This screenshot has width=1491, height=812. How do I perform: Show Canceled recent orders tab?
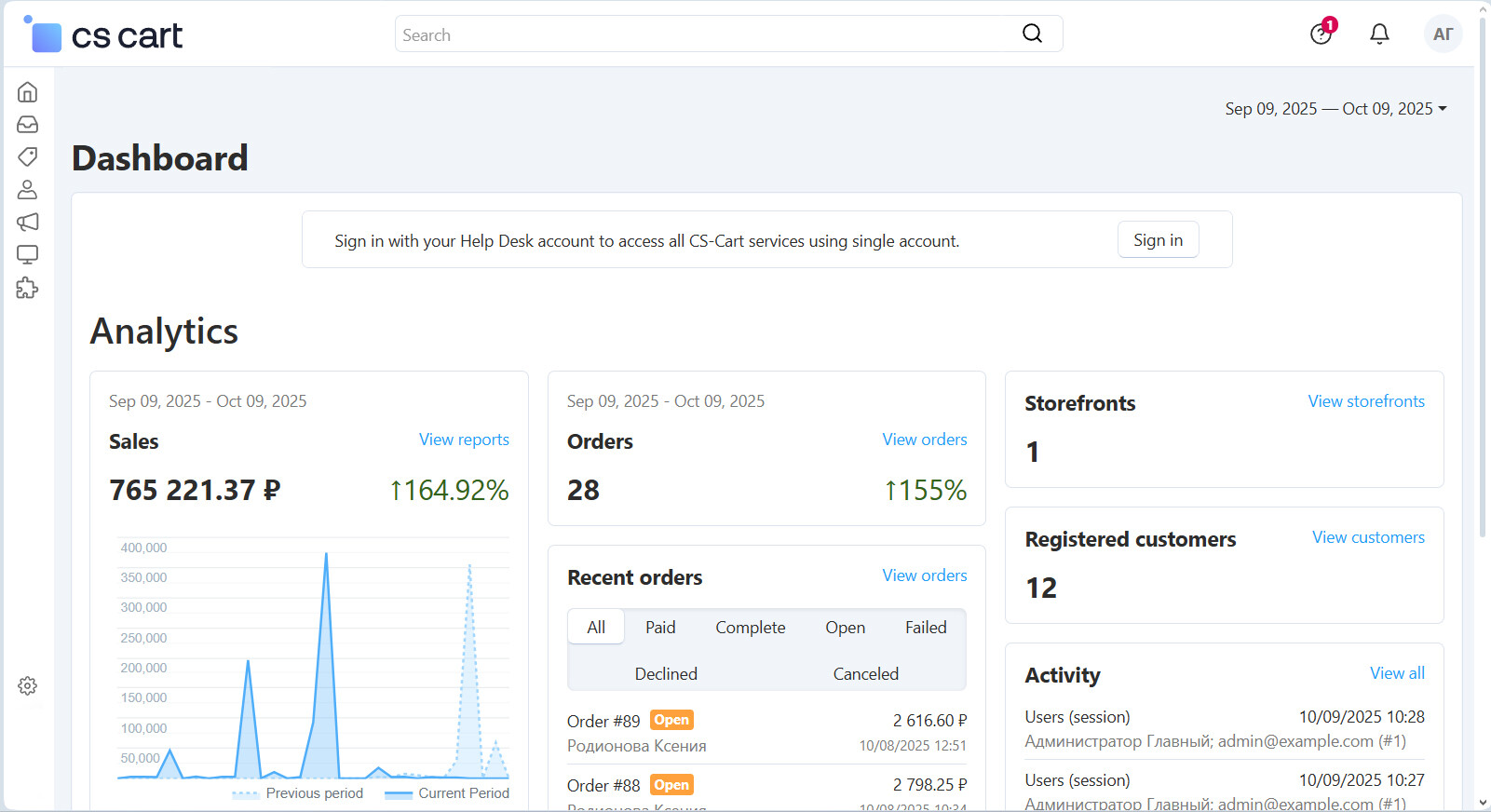tap(865, 674)
